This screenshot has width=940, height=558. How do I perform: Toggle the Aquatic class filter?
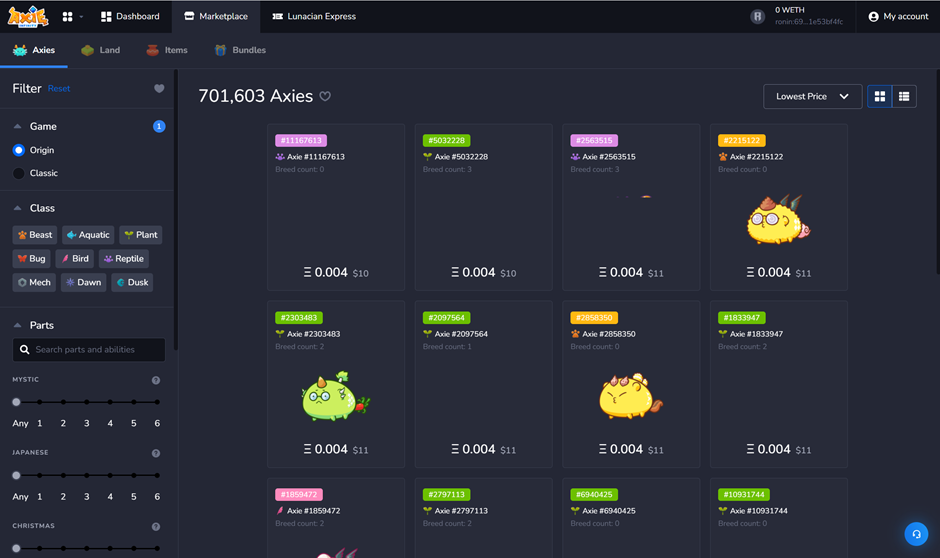pyautogui.click(x=88, y=235)
